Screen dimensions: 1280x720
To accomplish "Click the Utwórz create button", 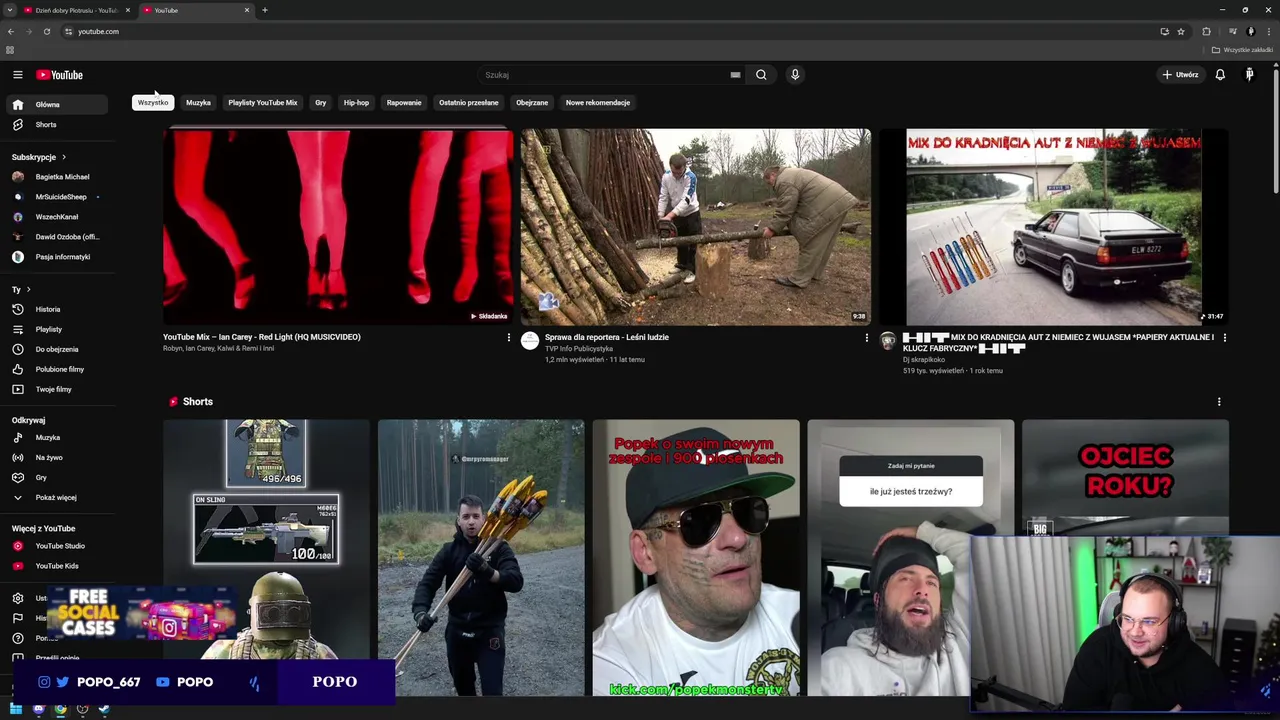I will [1179, 75].
